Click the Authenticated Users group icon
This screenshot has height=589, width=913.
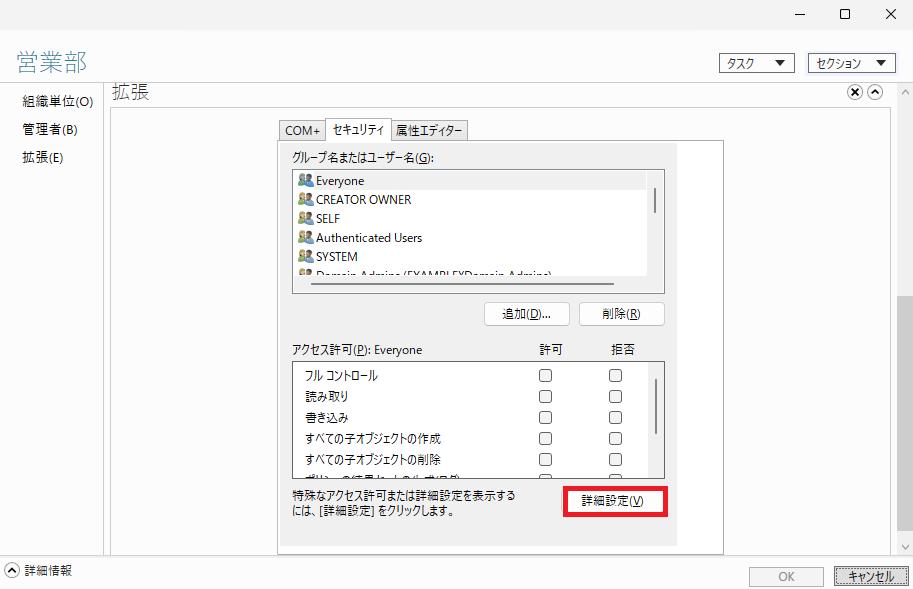306,237
